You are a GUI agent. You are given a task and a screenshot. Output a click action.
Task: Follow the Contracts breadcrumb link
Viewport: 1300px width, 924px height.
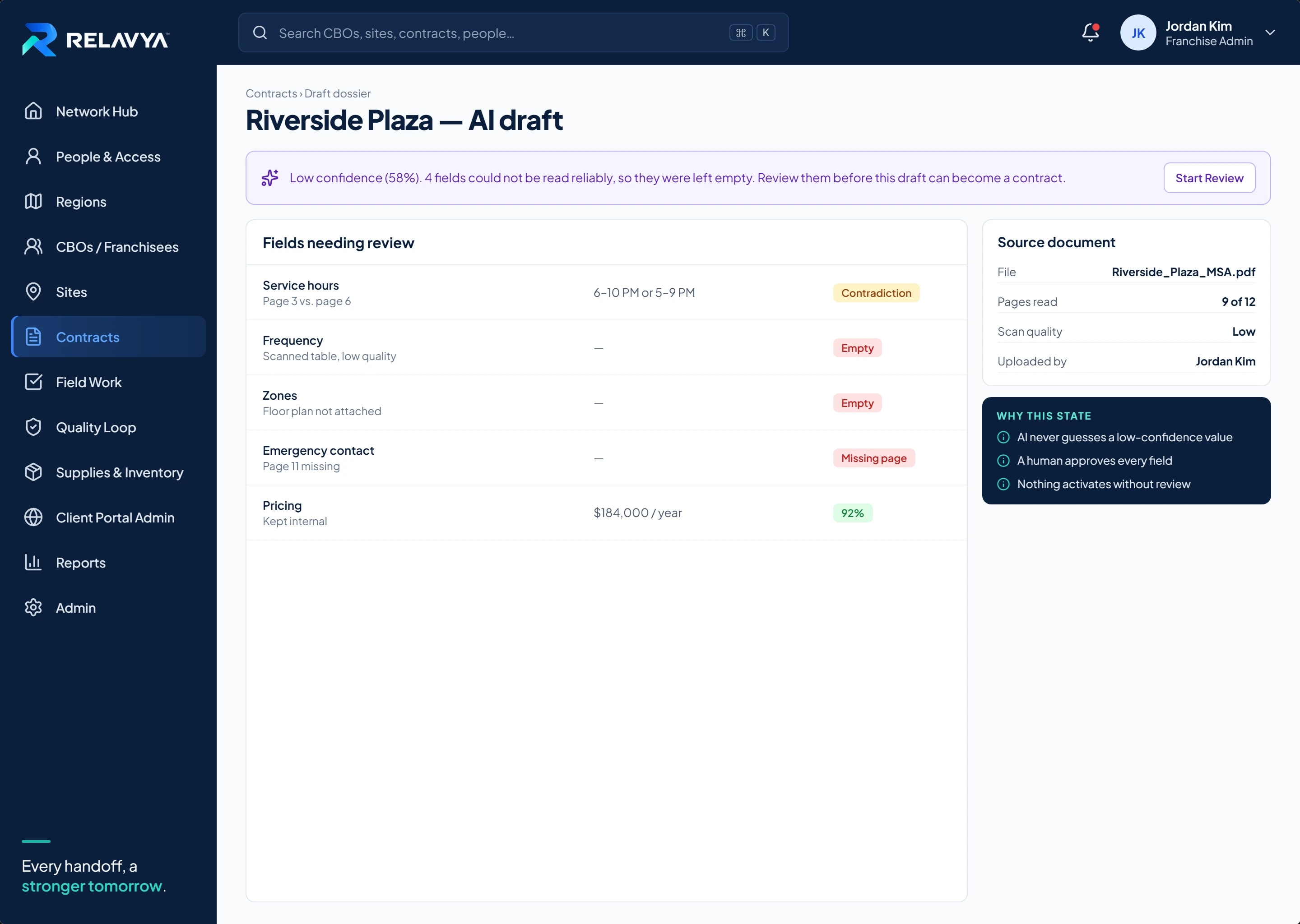(x=271, y=93)
